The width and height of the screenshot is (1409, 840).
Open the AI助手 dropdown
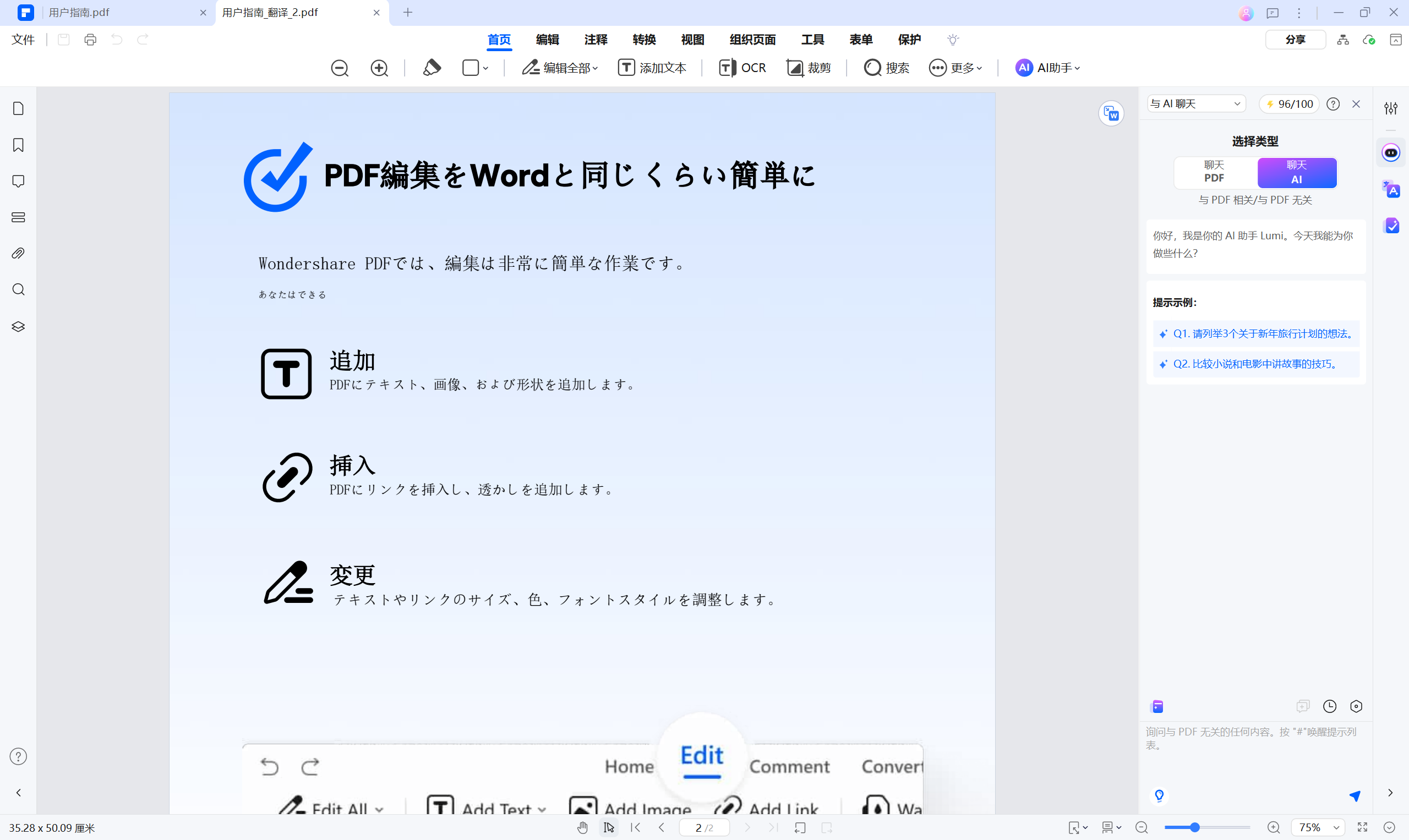pyautogui.click(x=1048, y=68)
